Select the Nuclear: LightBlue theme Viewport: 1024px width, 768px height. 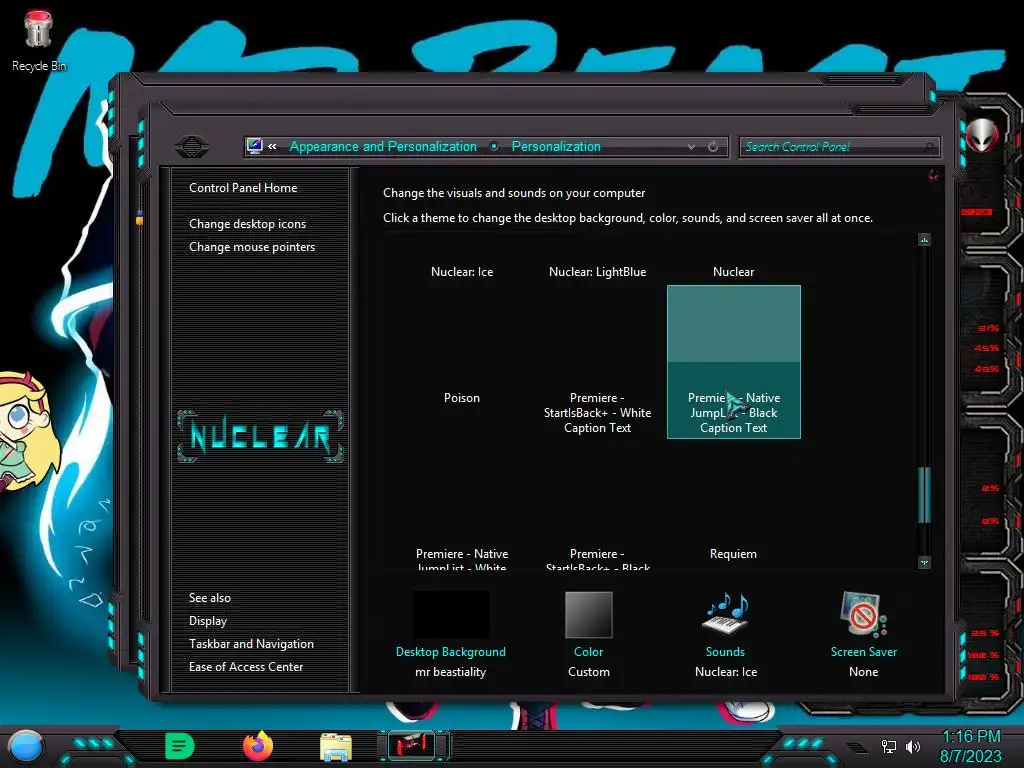[x=598, y=272]
